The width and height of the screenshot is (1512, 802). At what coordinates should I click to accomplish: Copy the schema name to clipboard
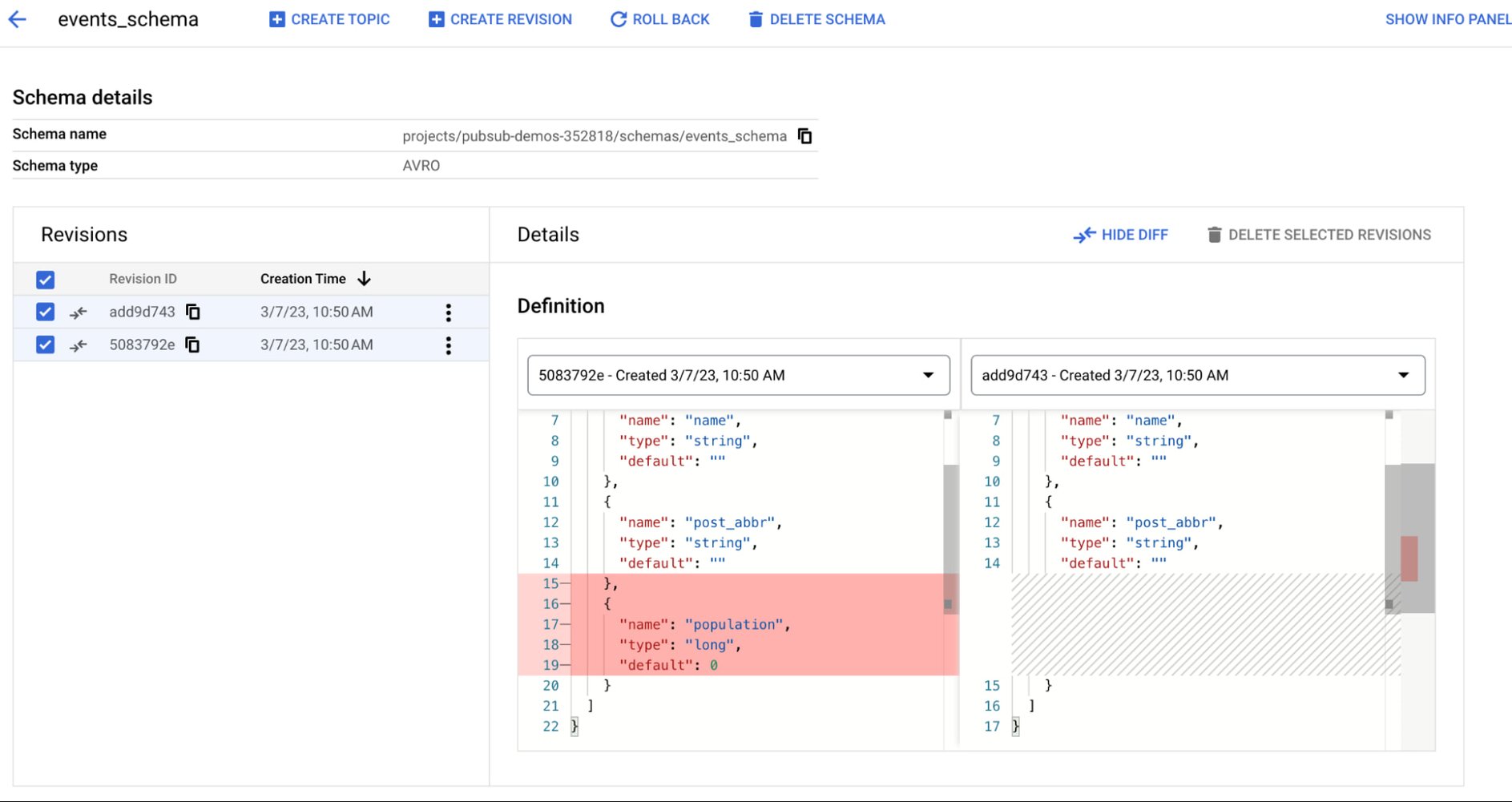(805, 136)
